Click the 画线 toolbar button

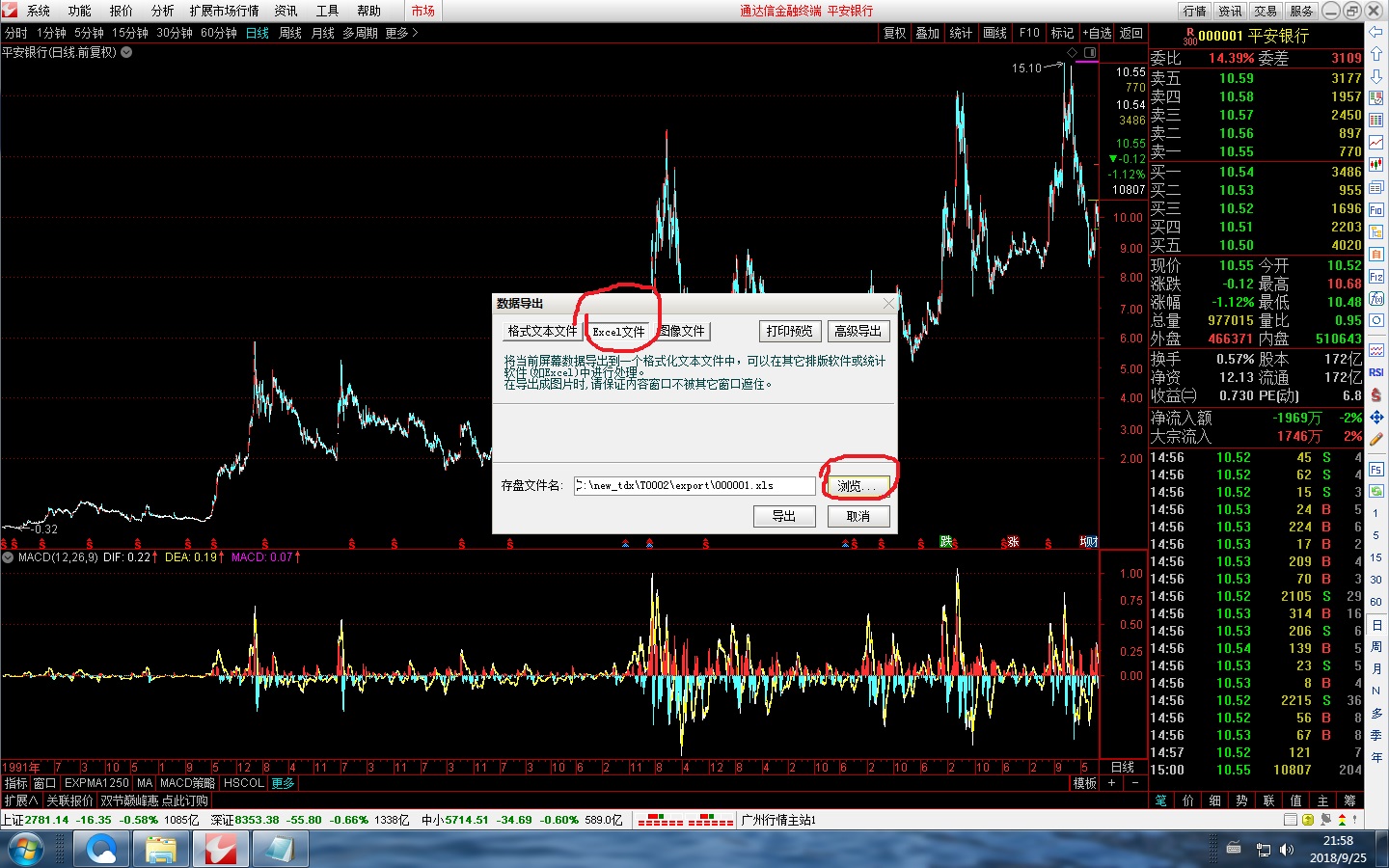click(995, 33)
